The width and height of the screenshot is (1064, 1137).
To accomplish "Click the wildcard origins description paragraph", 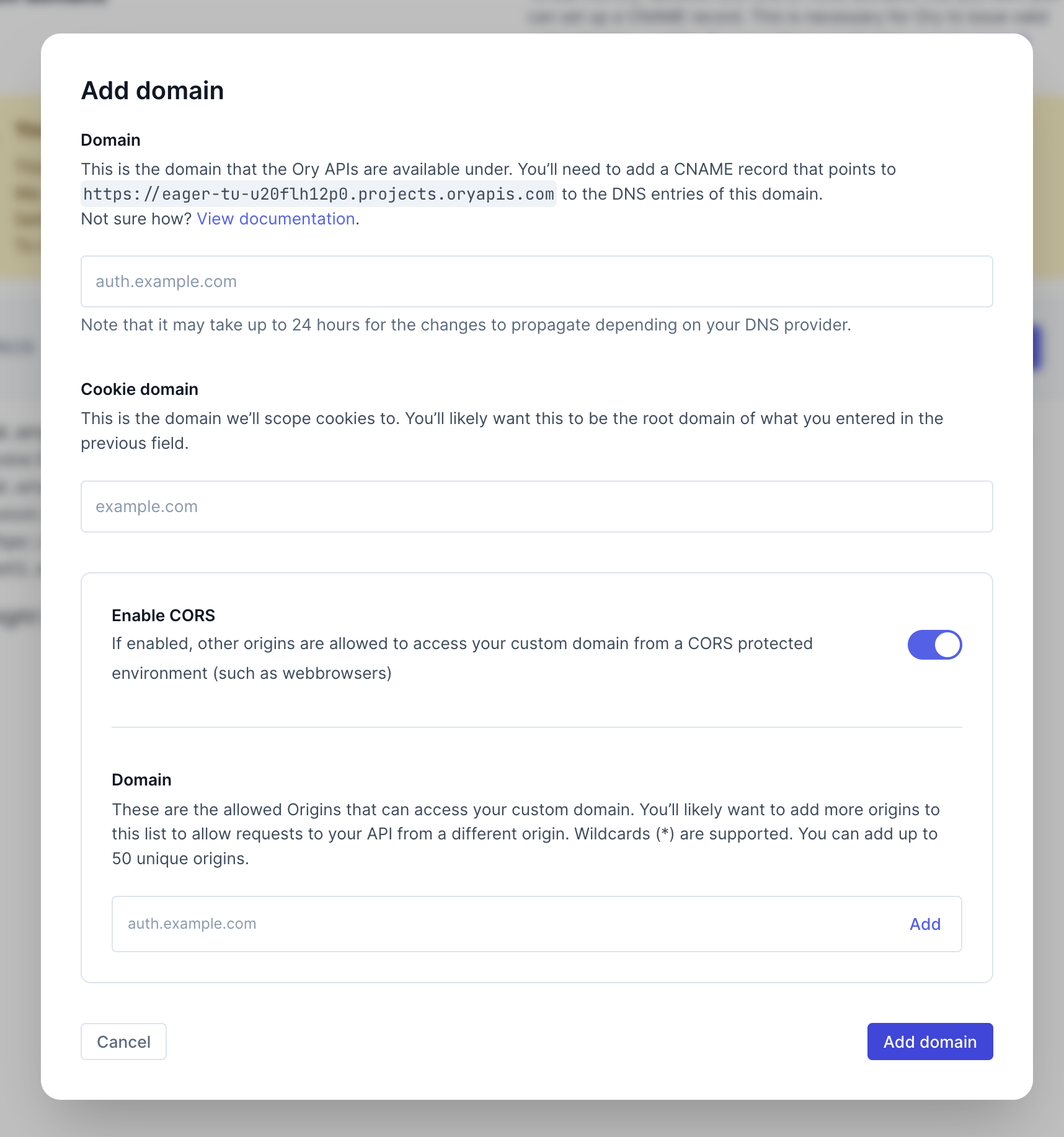I will point(526,834).
